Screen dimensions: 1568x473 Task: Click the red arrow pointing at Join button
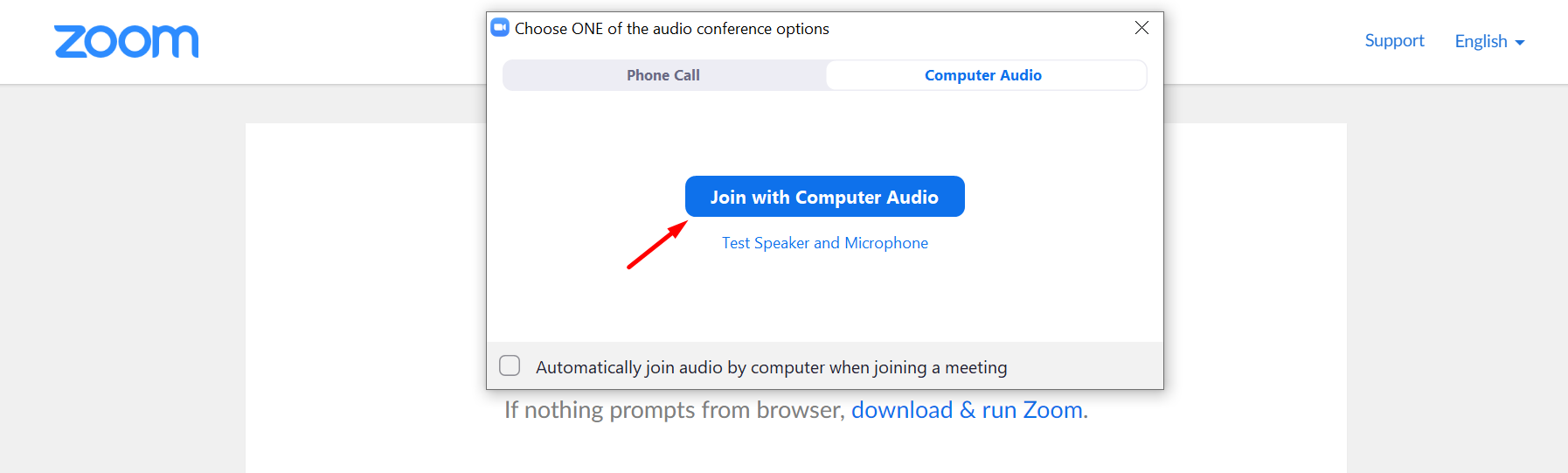tap(656, 245)
